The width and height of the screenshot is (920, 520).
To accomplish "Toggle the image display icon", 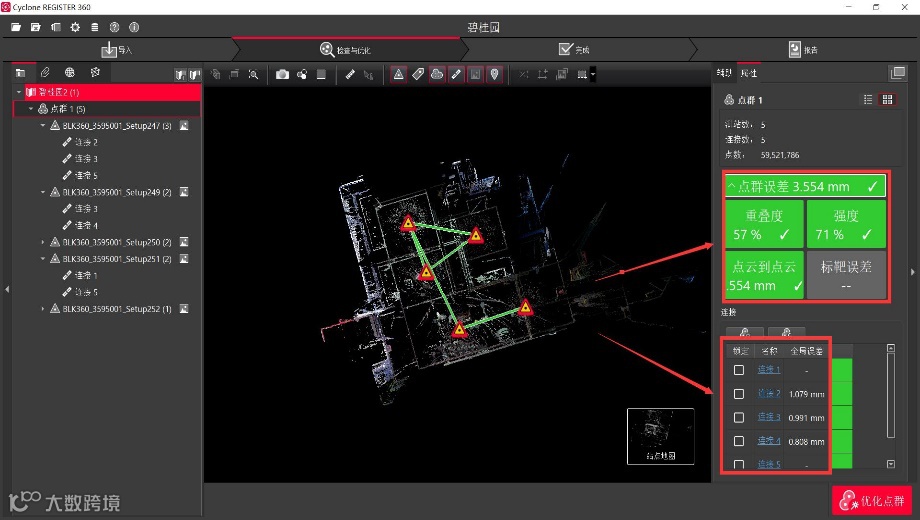I will (x=475, y=75).
